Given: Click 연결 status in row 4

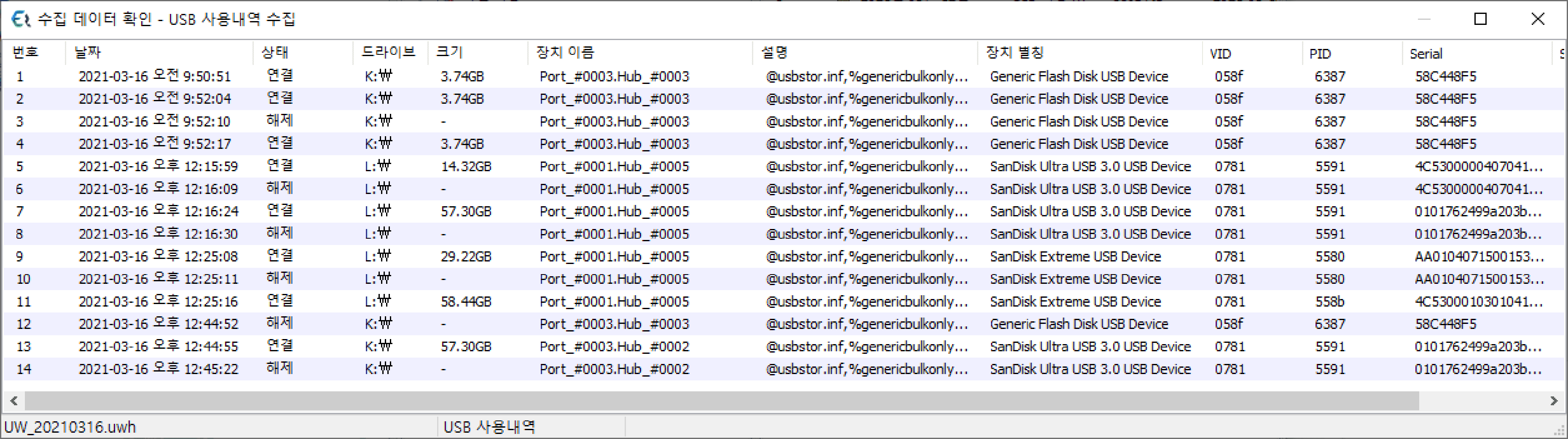Looking at the screenshot, I should 279,143.
